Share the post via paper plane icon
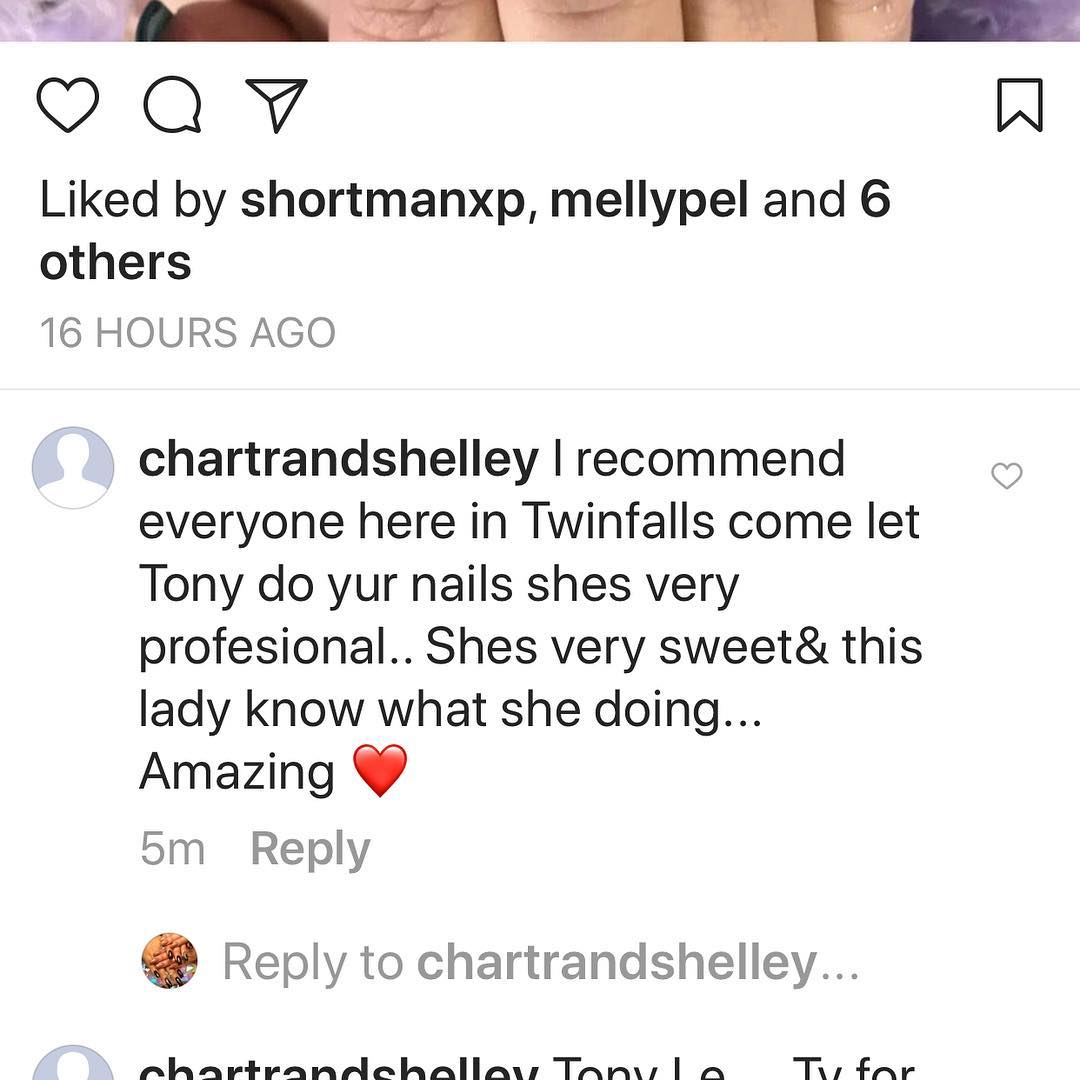This screenshot has height=1080, width=1080. click(276, 105)
